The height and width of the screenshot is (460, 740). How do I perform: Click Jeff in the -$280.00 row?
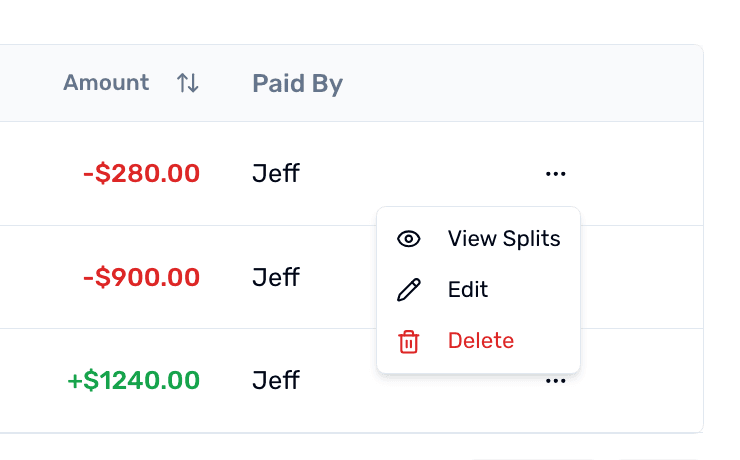tap(276, 174)
